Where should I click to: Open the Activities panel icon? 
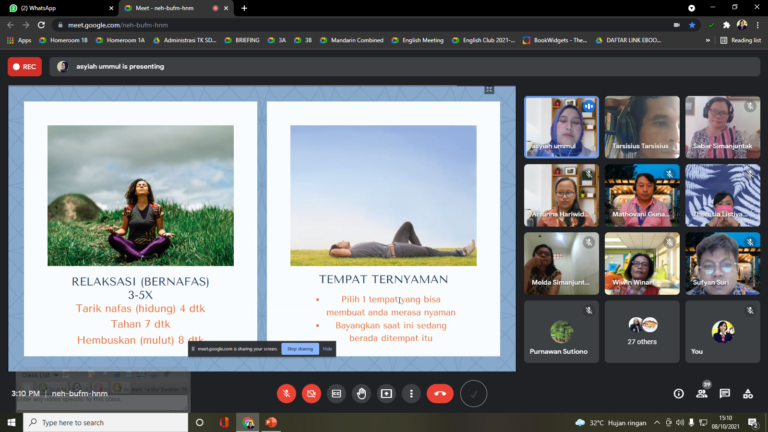coord(748,394)
